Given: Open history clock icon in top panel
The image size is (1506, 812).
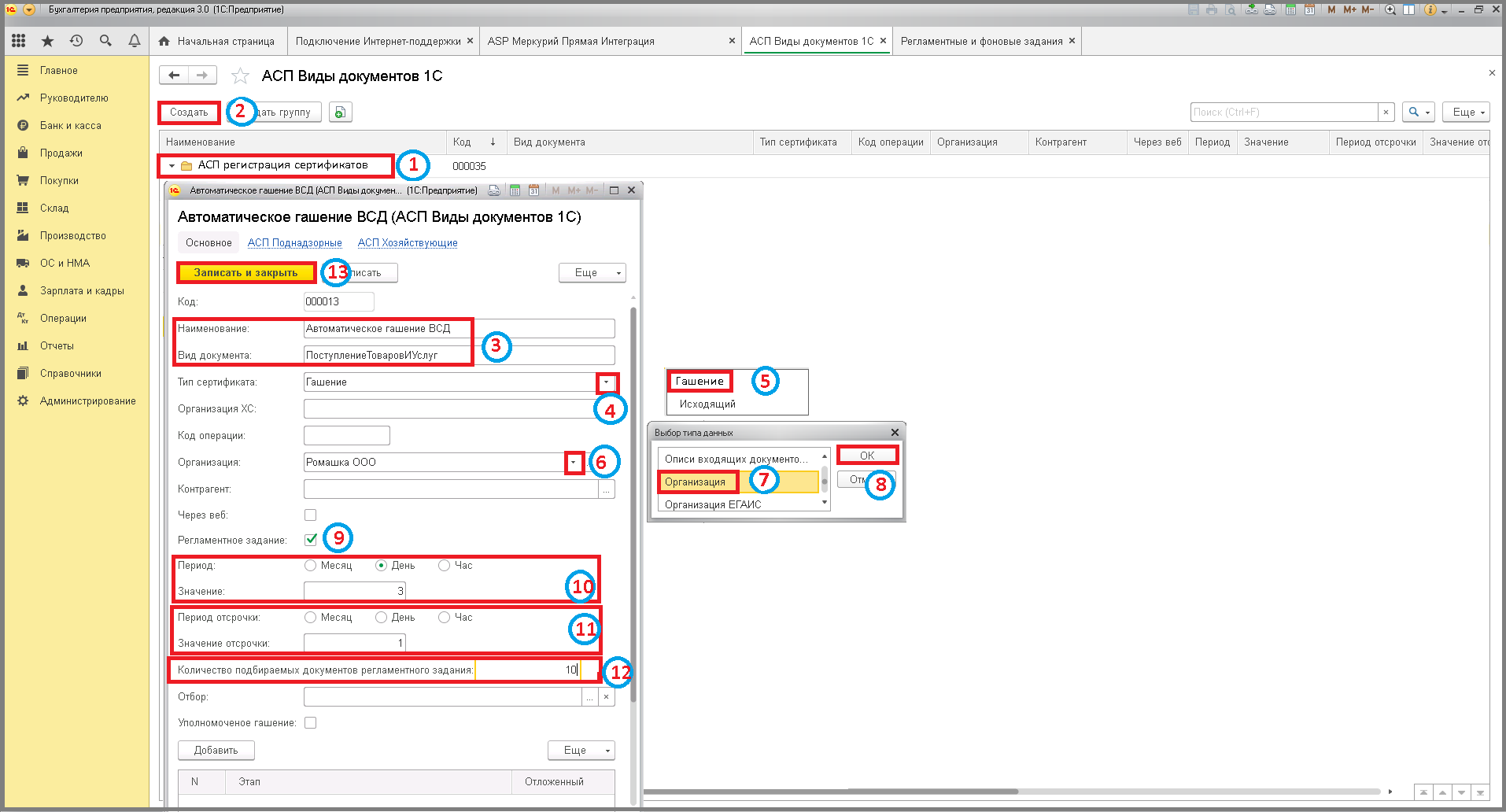Looking at the screenshot, I should 76,41.
